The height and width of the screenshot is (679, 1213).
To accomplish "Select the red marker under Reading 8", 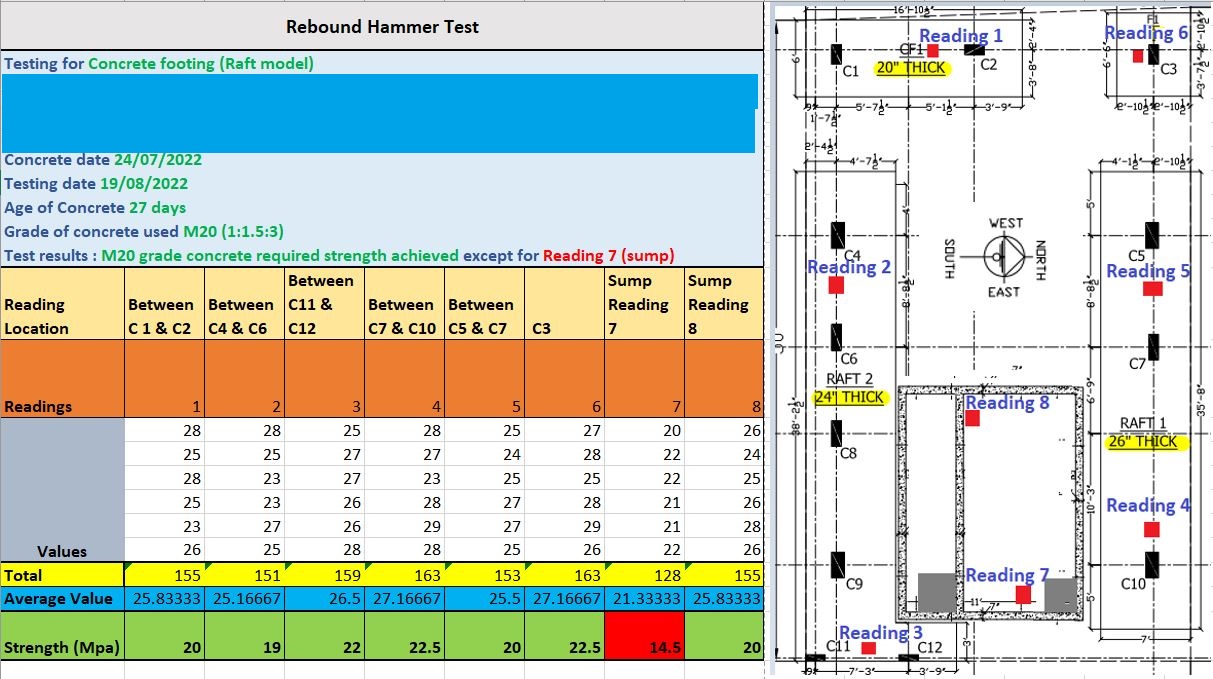I will 972,419.
